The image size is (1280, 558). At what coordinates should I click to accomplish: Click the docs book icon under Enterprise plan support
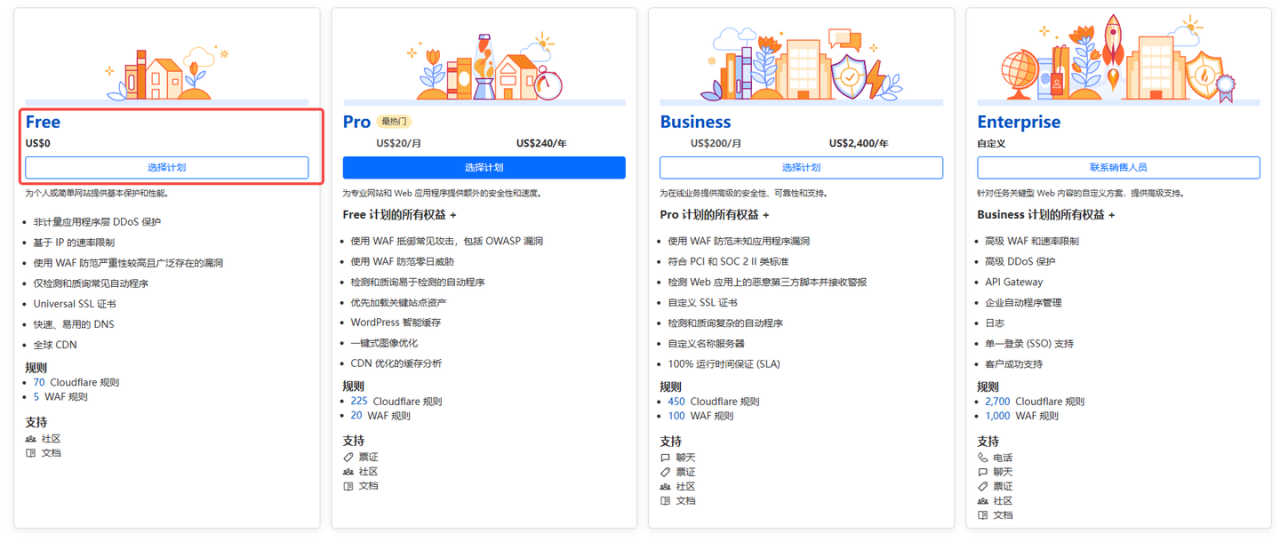pyautogui.click(x=983, y=515)
